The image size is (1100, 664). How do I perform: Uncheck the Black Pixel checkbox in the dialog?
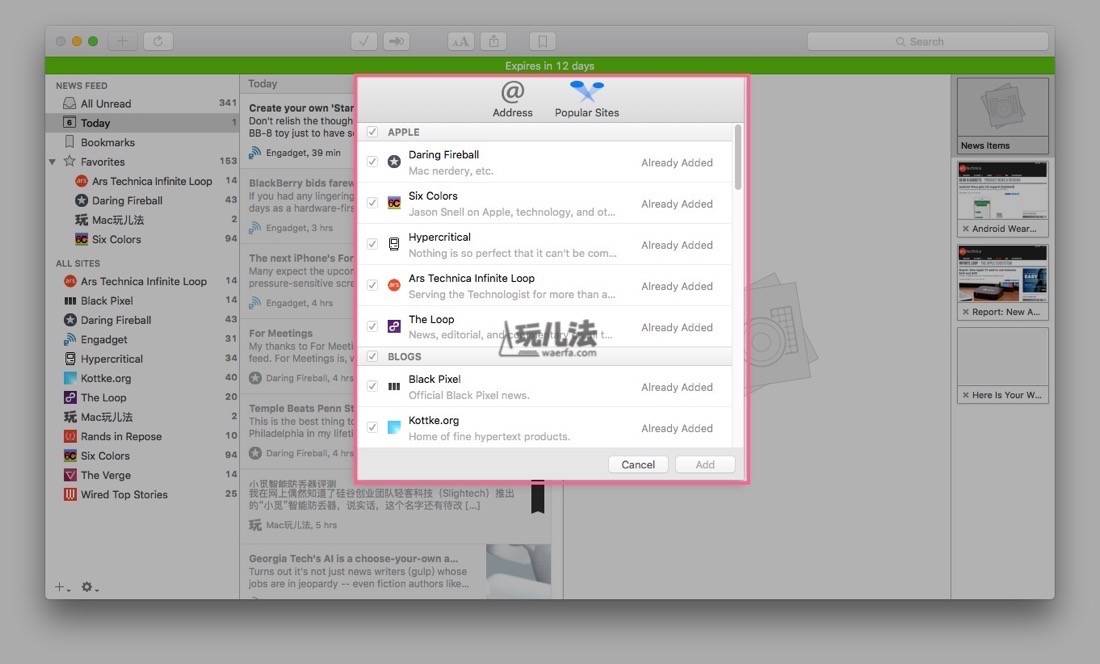coord(373,386)
